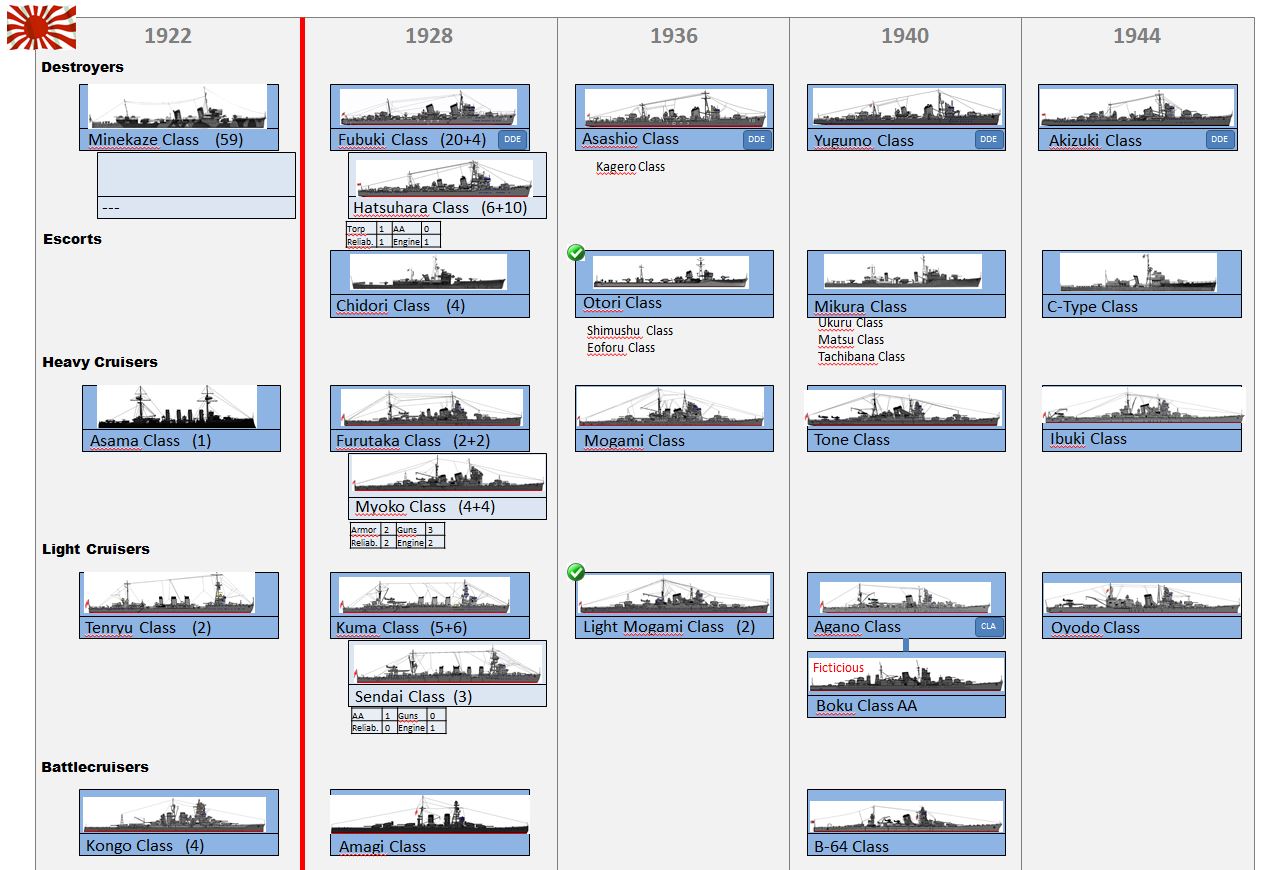Select the Kongo Class battlecruiser image
Image resolution: width=1264 pixels, height=870 pixels.
pyautogui.click(x=175, y=814)
